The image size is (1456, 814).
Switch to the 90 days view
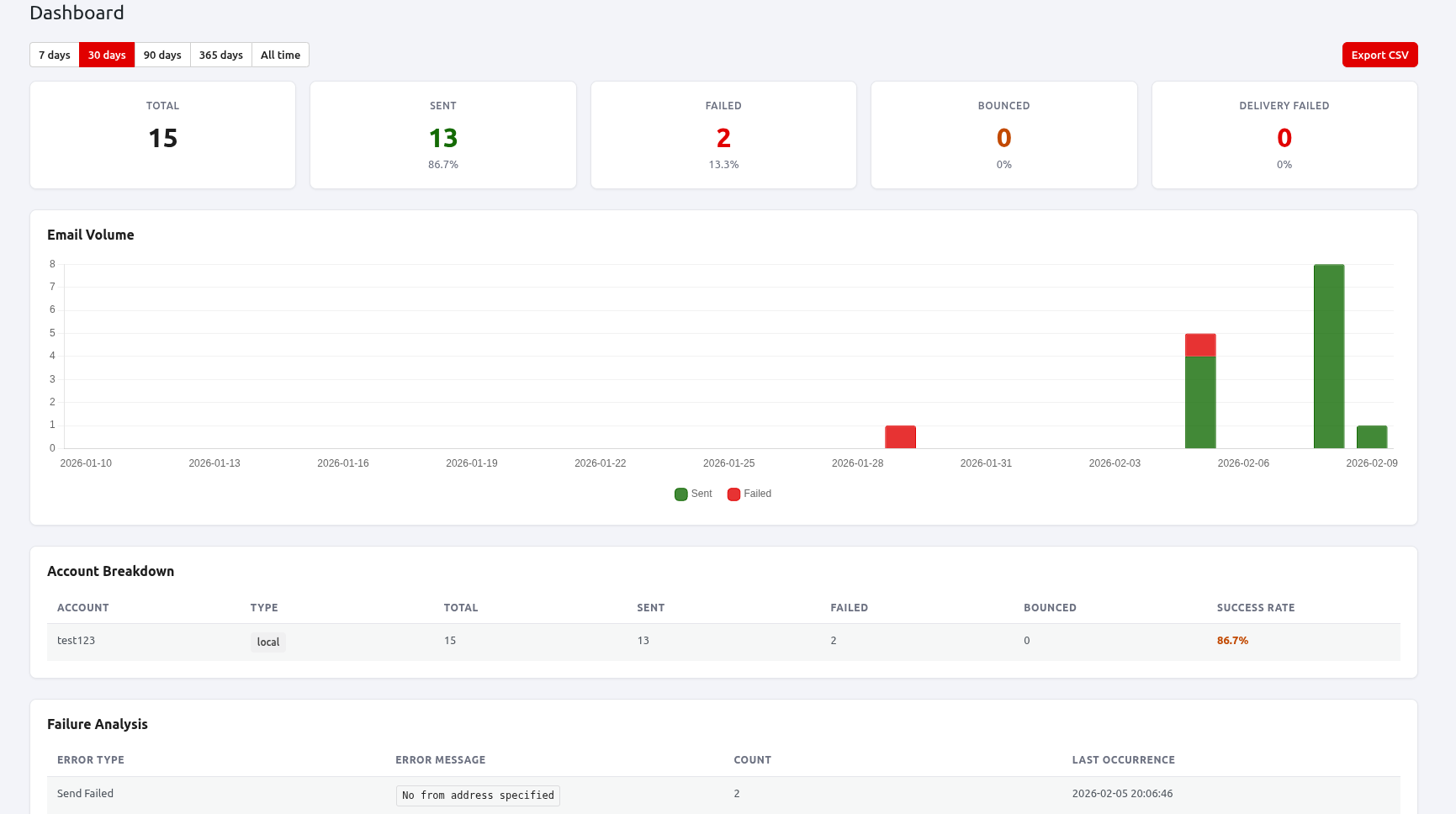click(162, 54)
